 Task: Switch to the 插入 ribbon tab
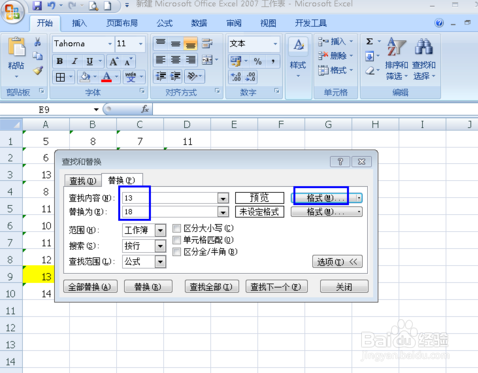(79, 23)
